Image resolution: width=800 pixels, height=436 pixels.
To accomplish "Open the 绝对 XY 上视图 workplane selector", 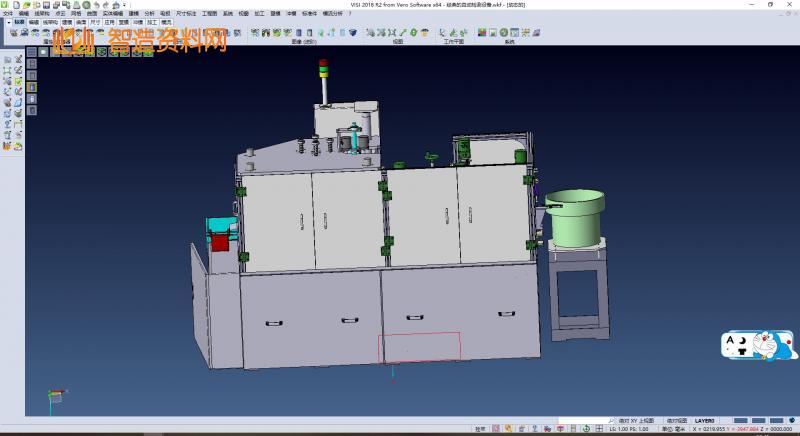I will click(x=638, y=420).
